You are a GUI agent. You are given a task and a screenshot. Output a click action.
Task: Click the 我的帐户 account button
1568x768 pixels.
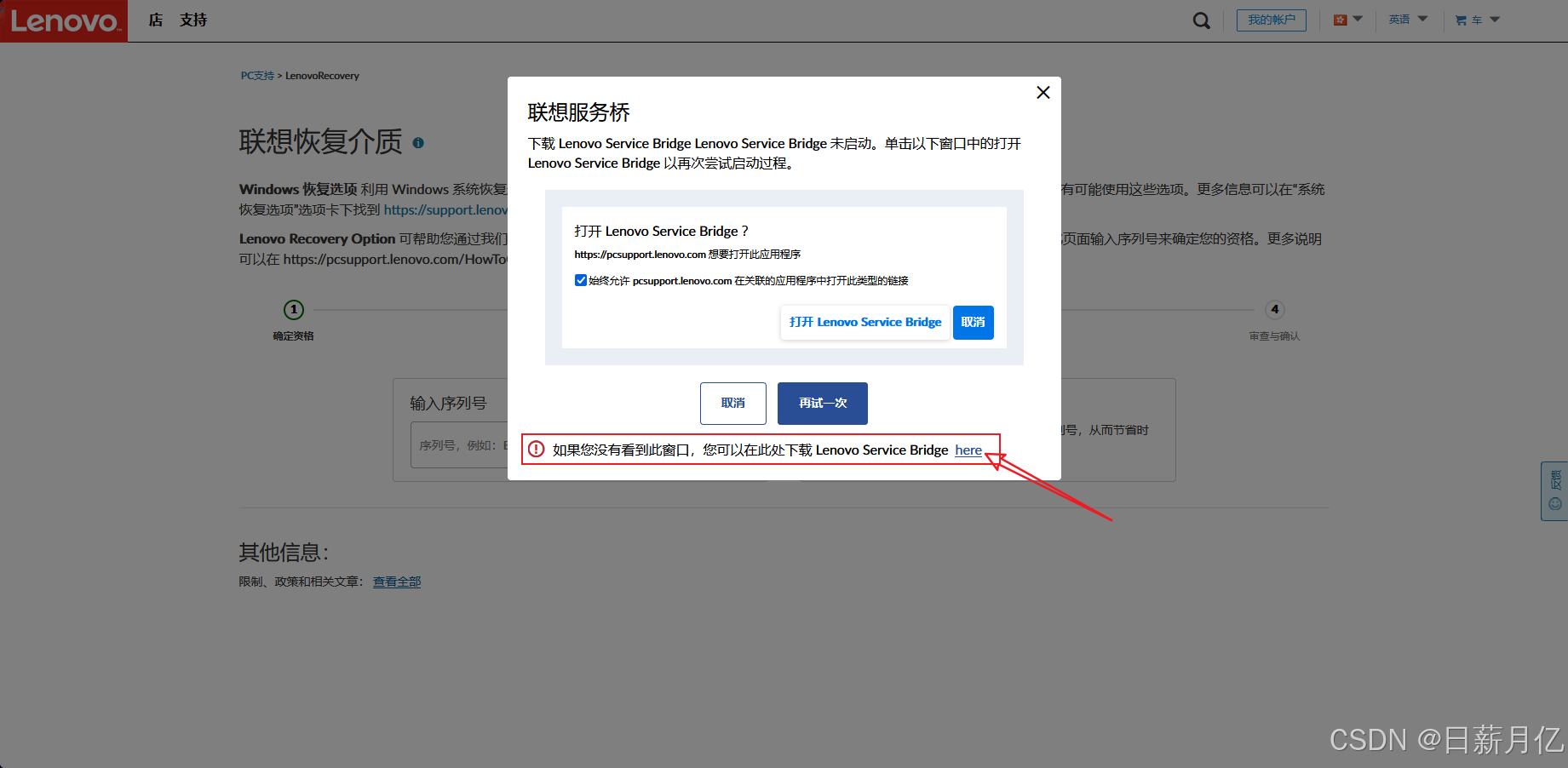pos(1271,20)
